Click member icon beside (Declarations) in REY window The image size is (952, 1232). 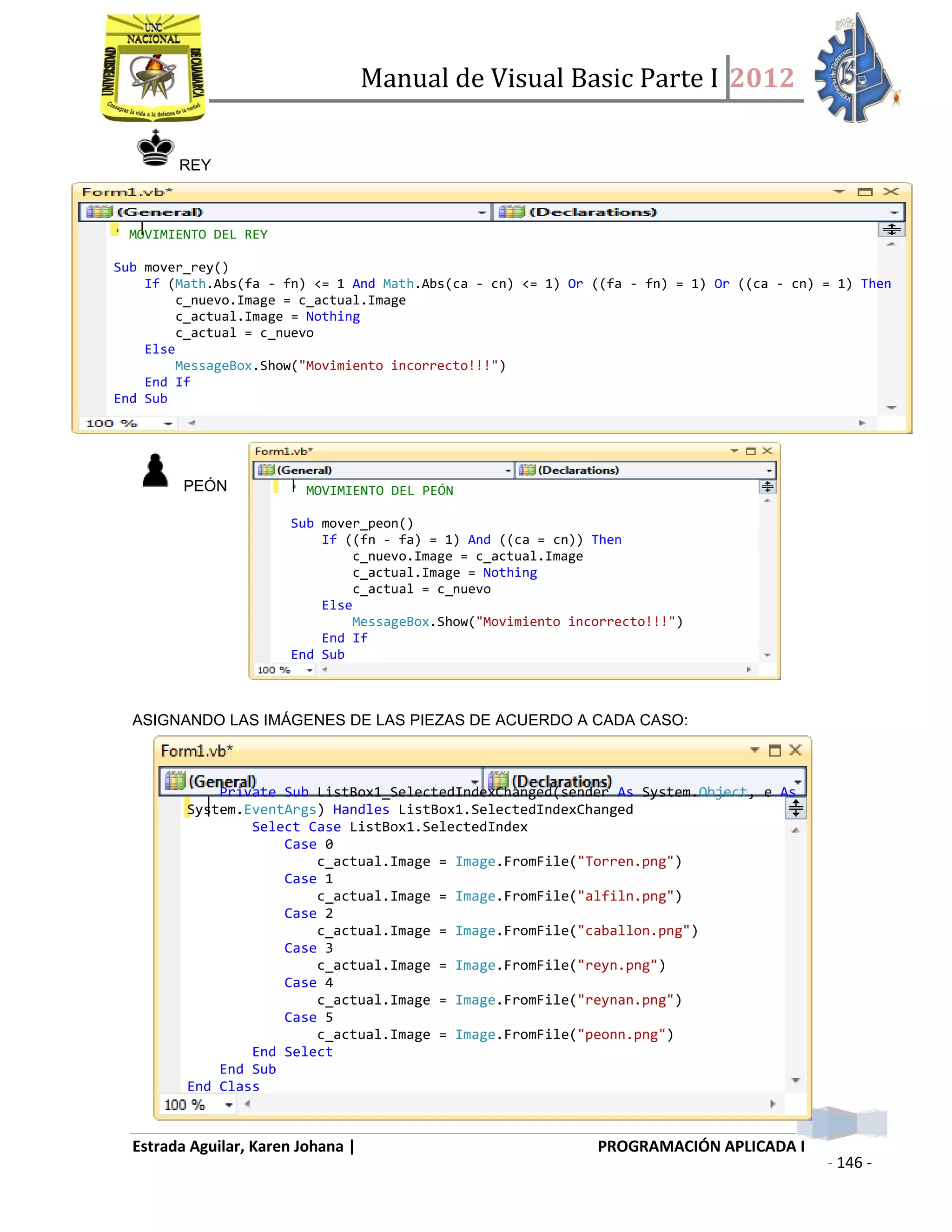511,212
